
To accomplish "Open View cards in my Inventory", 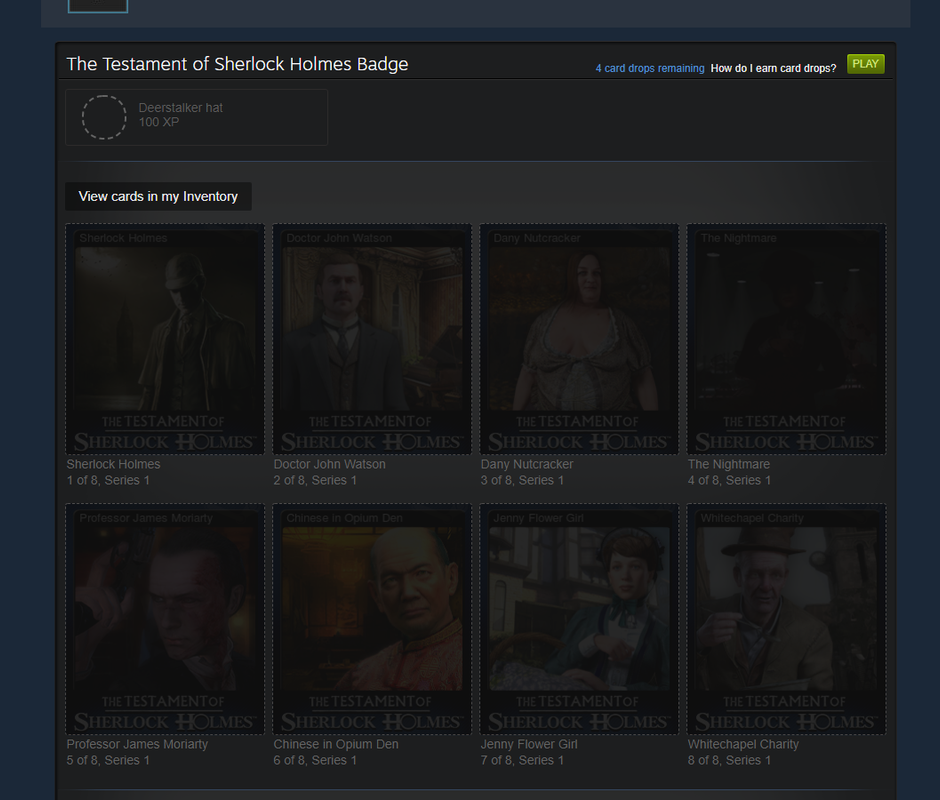I will point(158,196).
